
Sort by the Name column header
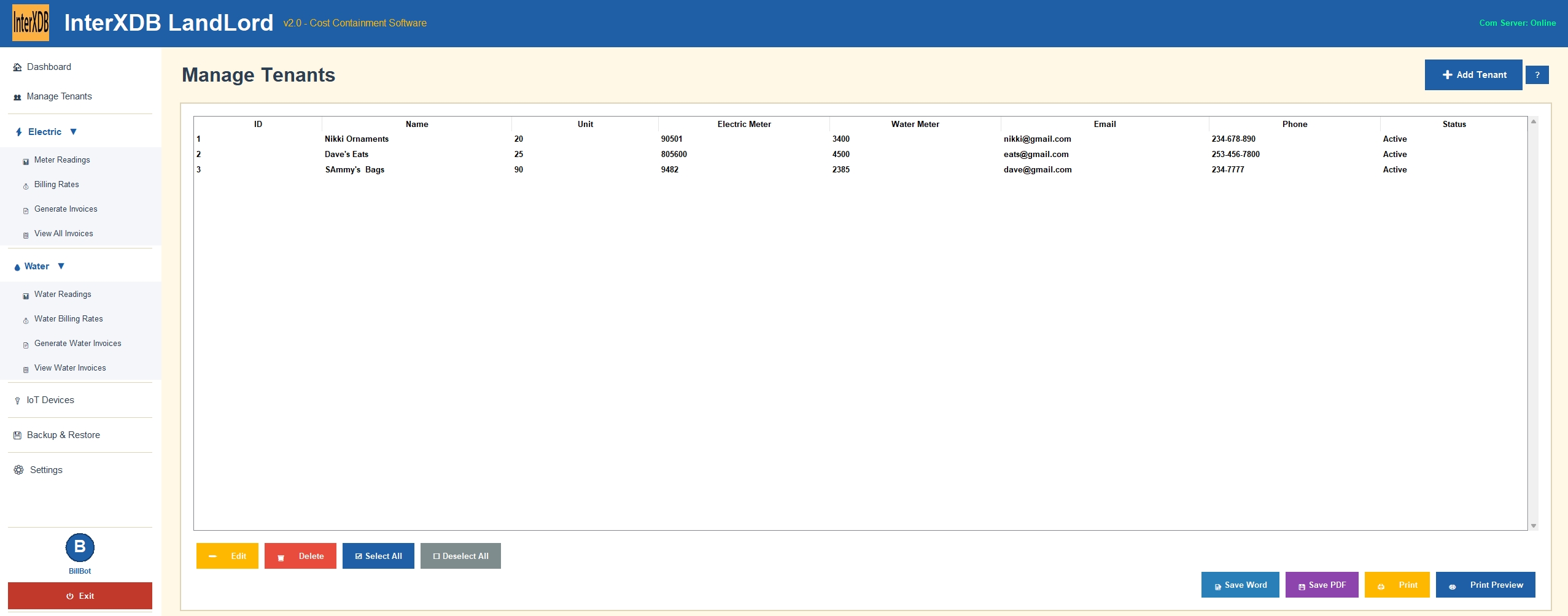pyautogui.click(x=417, y=124)
